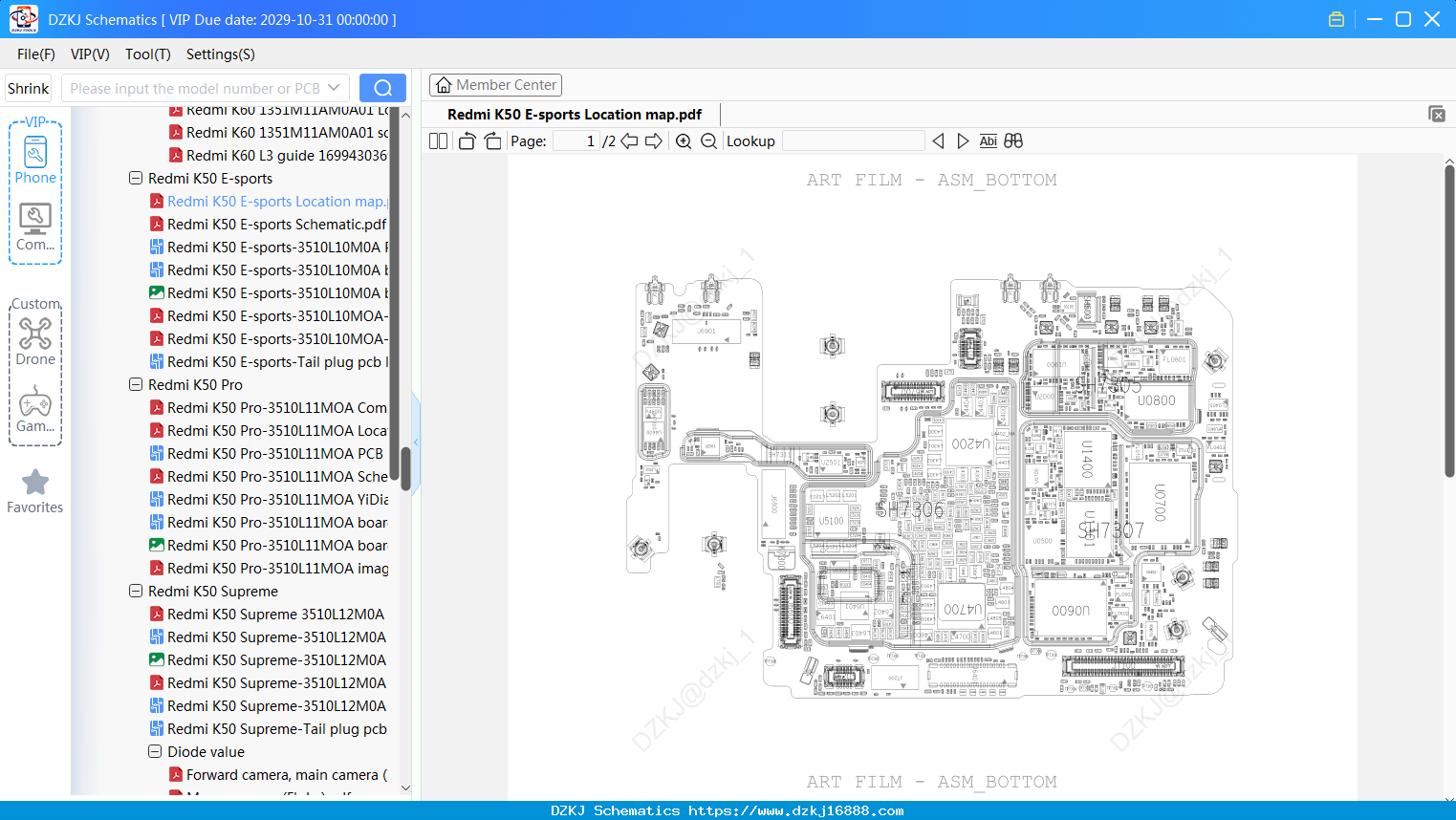Collapse the Redmi K50 E-sports folder
The image size is (1456, 820).
[x=136, y=179]
